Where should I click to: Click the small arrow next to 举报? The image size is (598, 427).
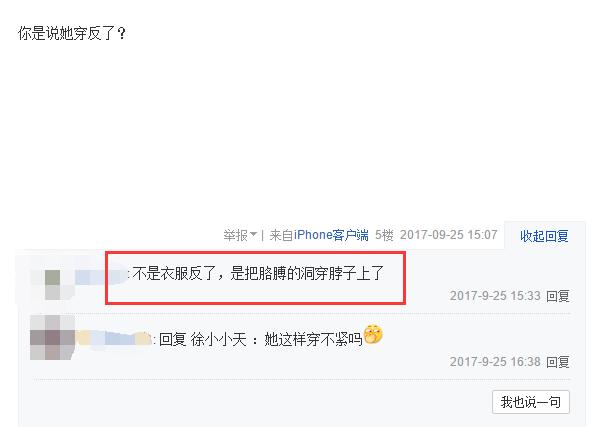(x=253, y=234)
